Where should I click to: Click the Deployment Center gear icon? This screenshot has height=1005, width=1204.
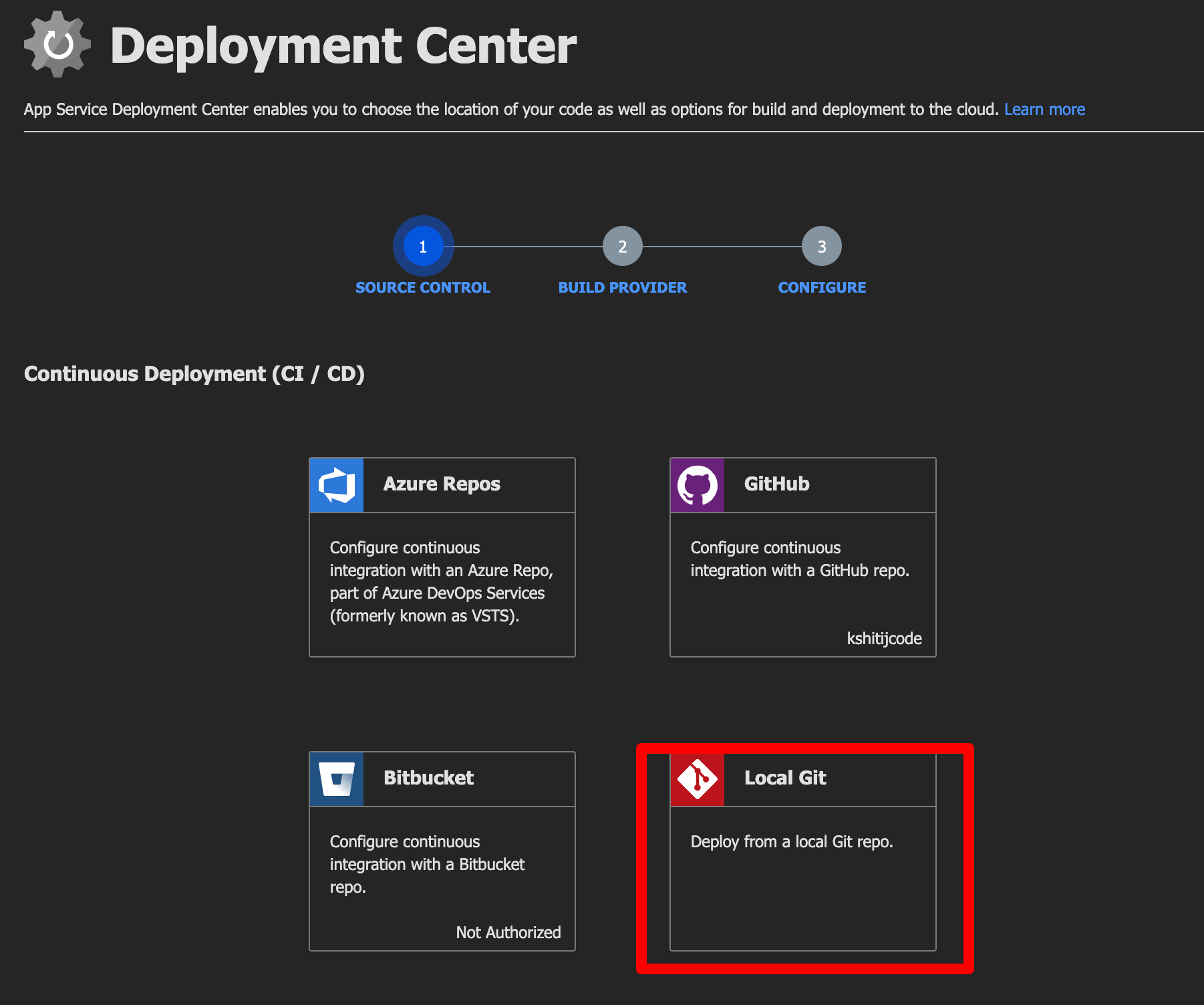(57, 44)
